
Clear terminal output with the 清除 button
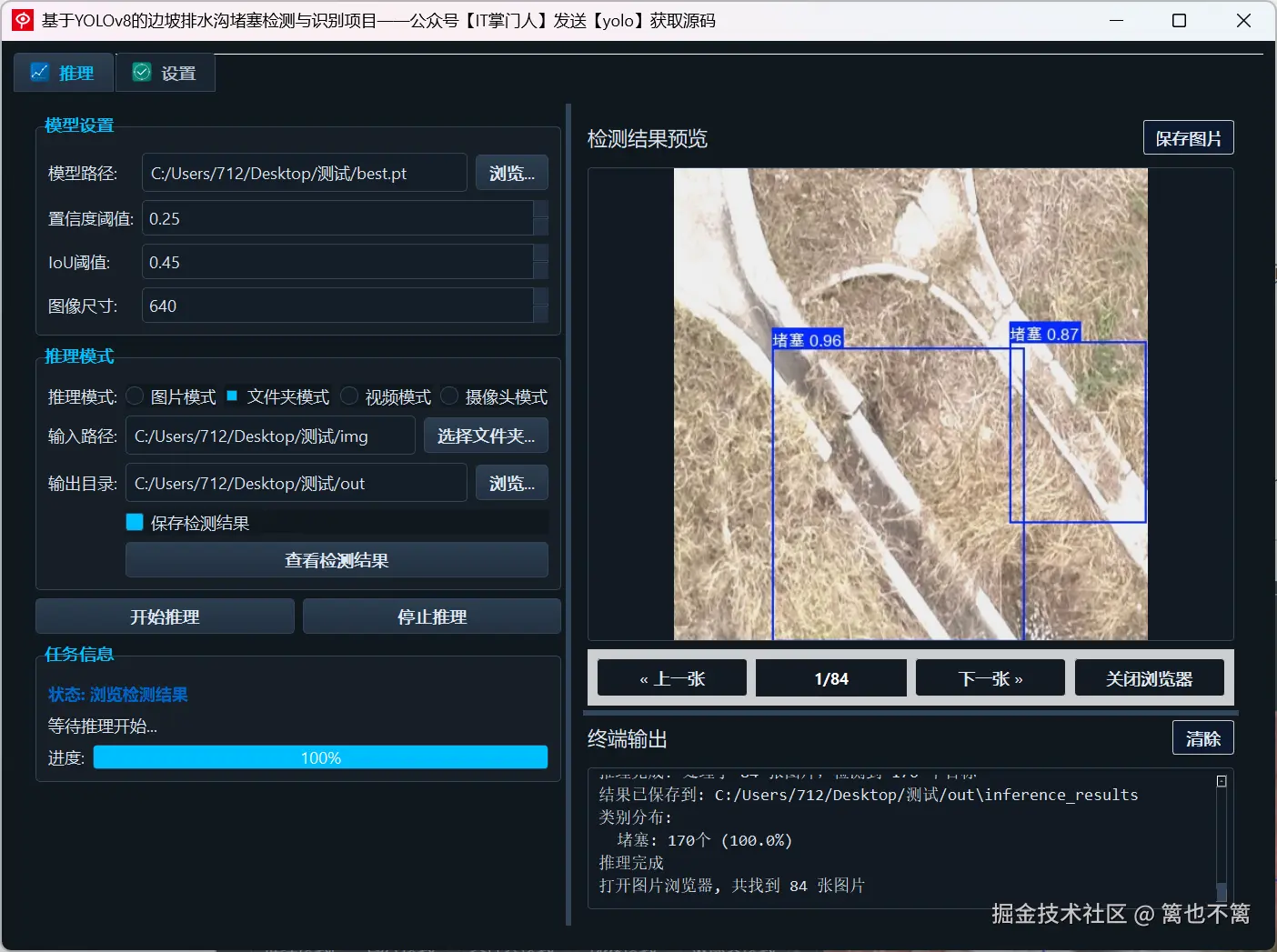pyautogui.click(x=1202, y=737)
